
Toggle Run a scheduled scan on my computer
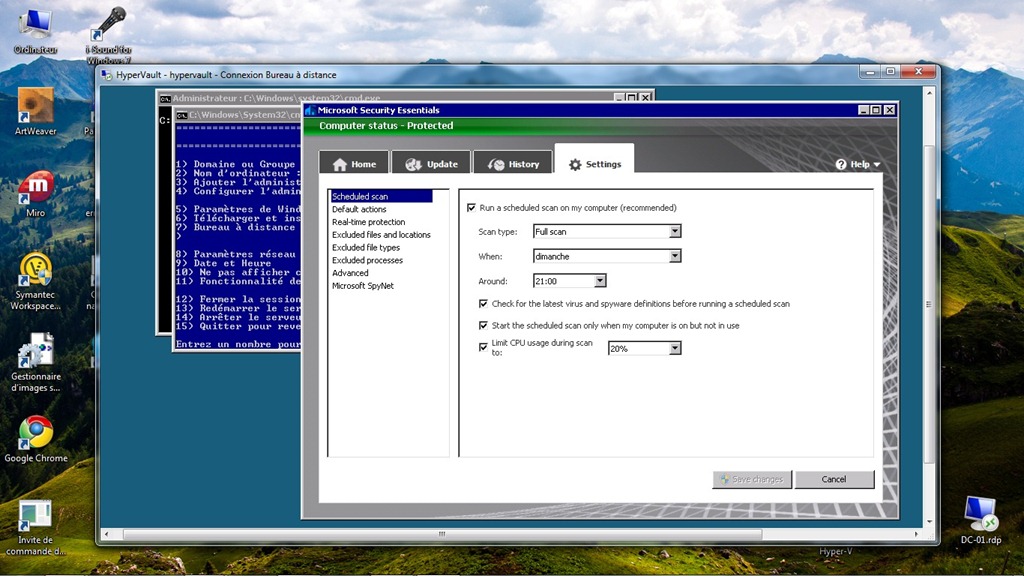pyautogui.click(x=472, y=208)
